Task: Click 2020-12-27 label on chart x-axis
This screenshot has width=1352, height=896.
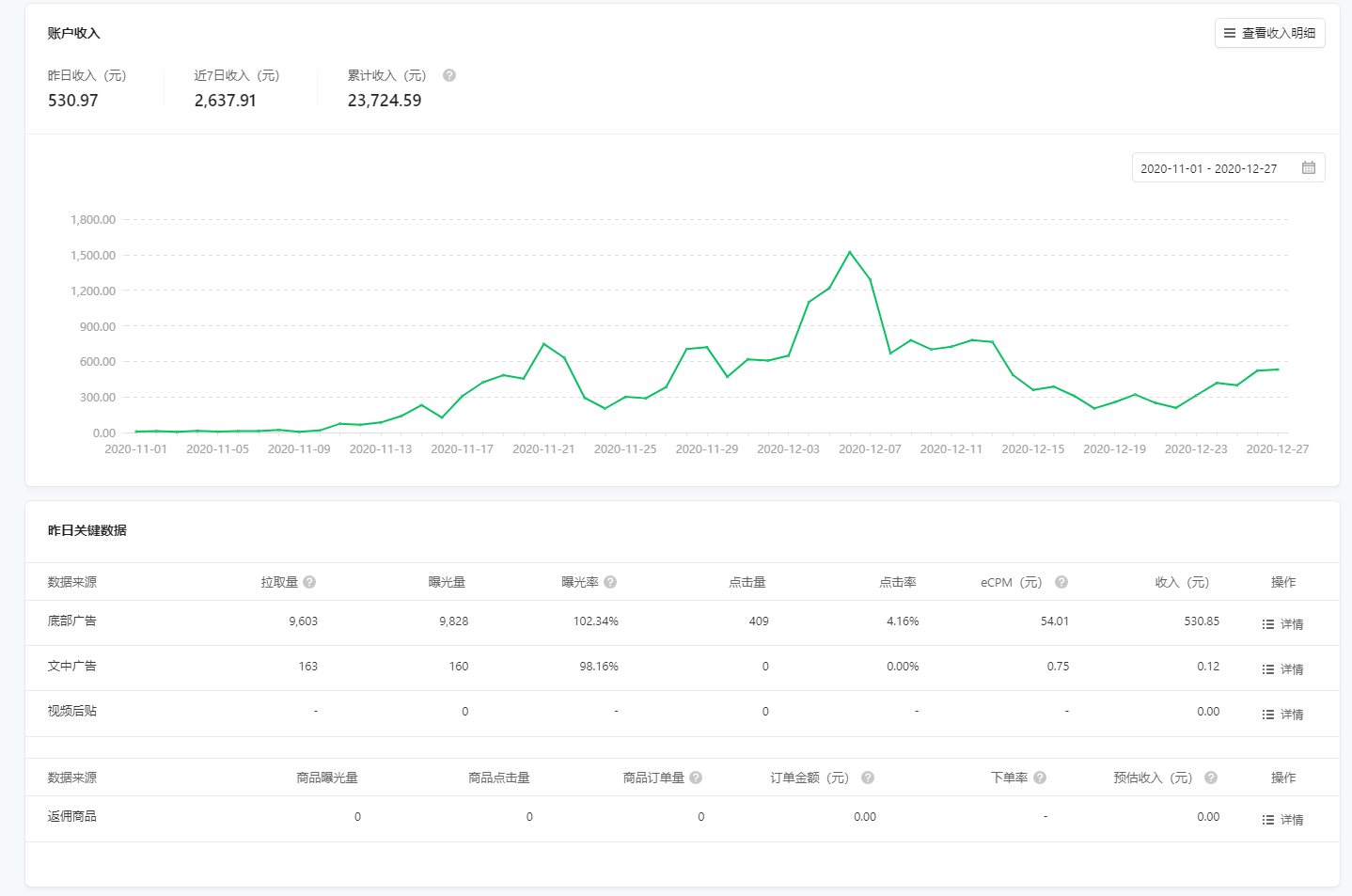Action: point(1277,449)
